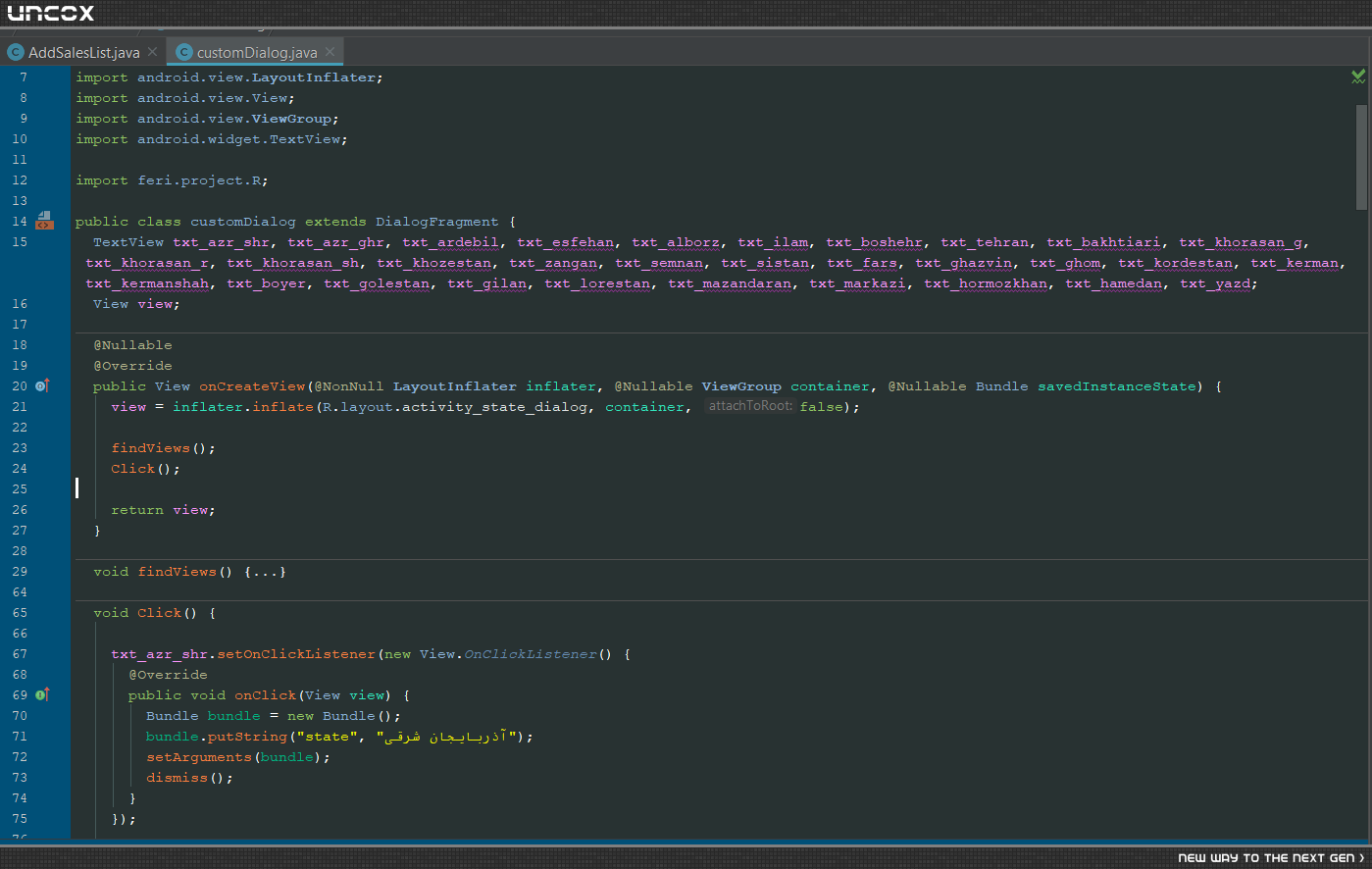
Task: Click the Java class icon on customDialog.java tab
Action: click(183, 52)
